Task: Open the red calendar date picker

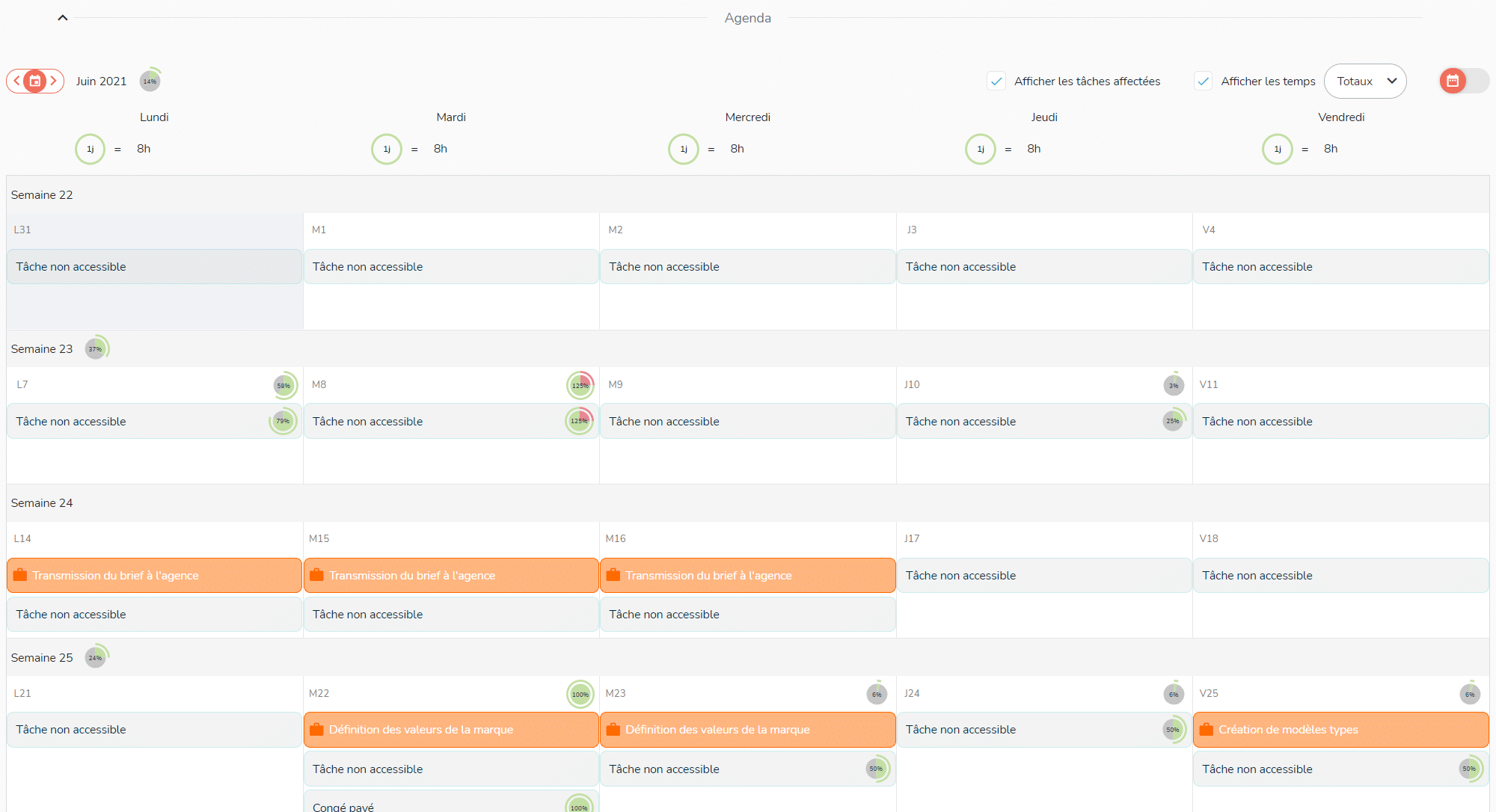Action: [35, 81]
